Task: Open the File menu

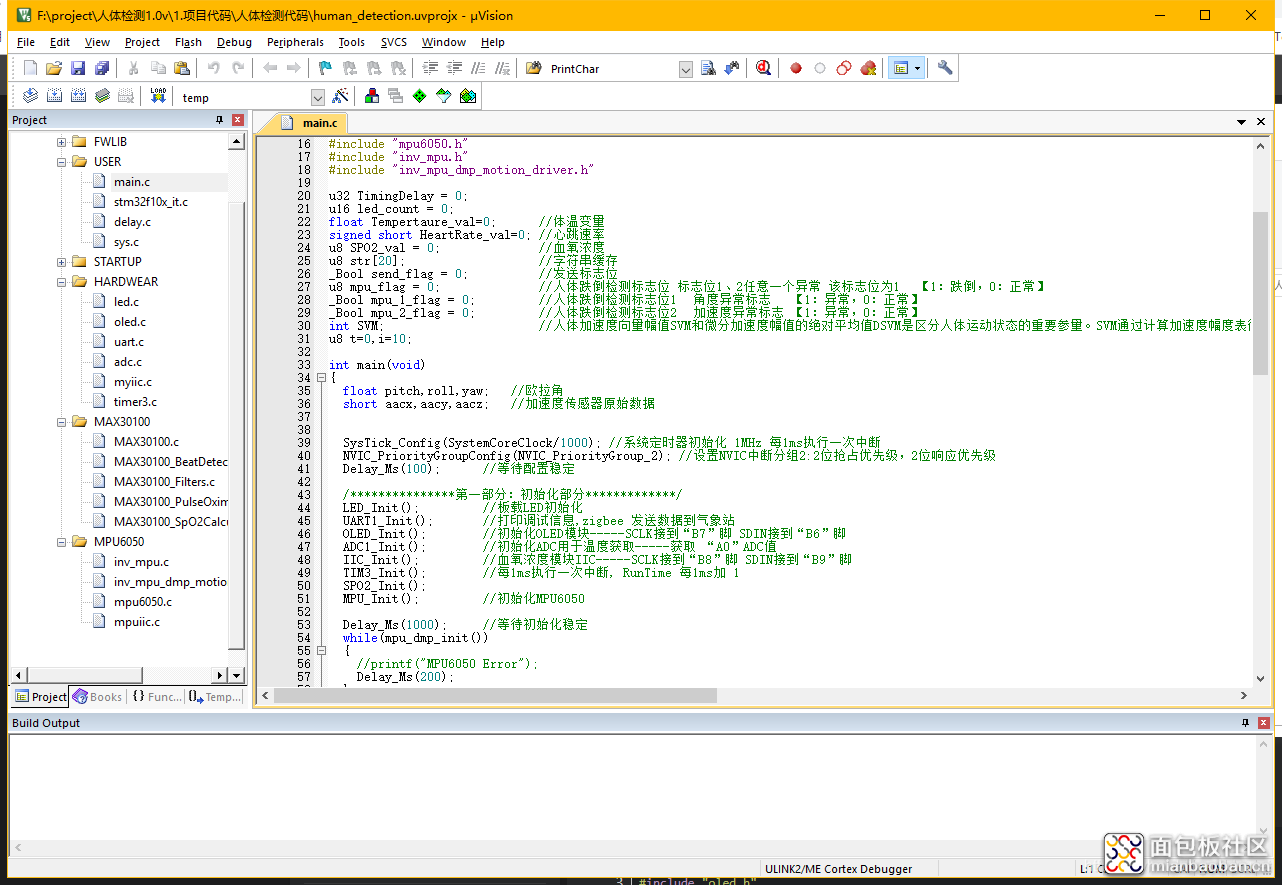Action: click(x=26, y=42)
